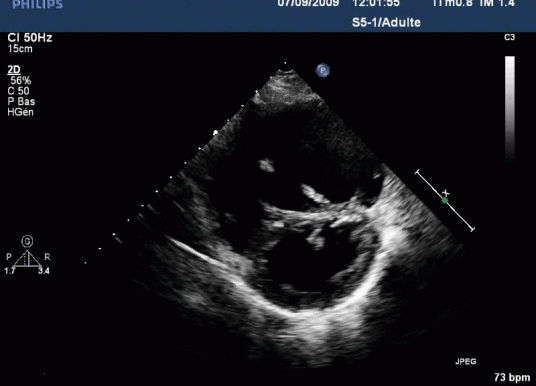This screenshot has height=386, width=536.
Task: Click the C 50 compression value
Action: 18,91
